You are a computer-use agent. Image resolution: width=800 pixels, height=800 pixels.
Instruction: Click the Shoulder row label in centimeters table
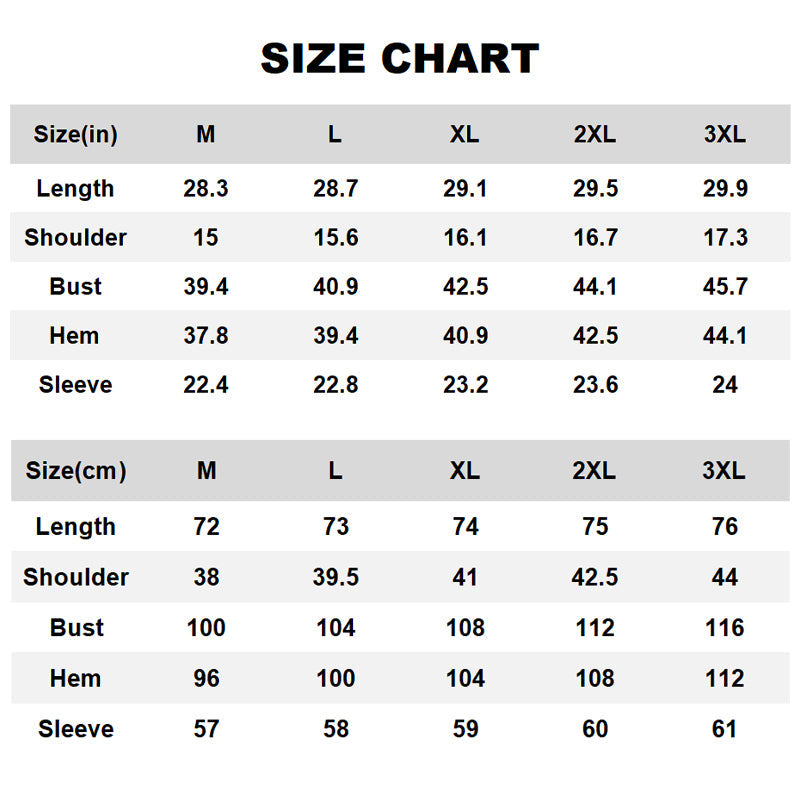[76, 577]
